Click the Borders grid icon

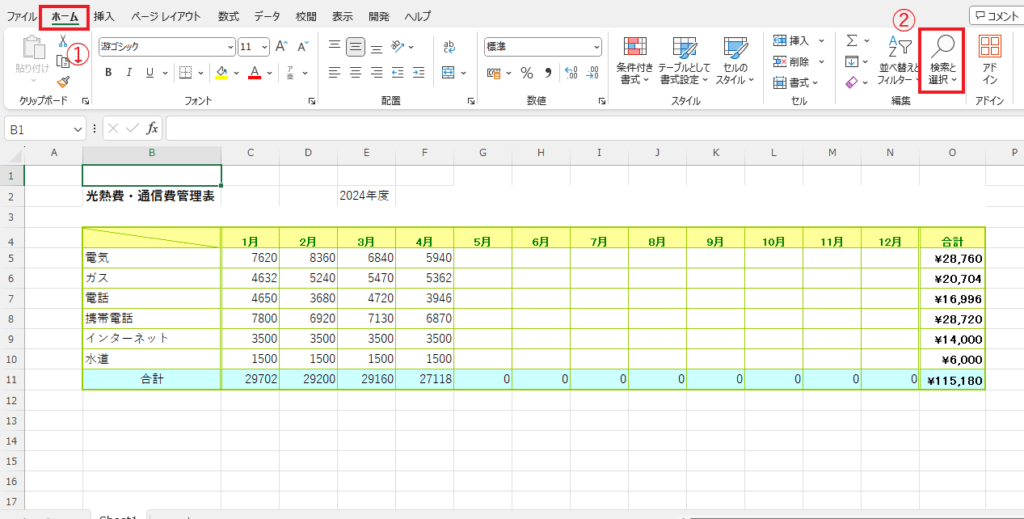coord(185,72)
